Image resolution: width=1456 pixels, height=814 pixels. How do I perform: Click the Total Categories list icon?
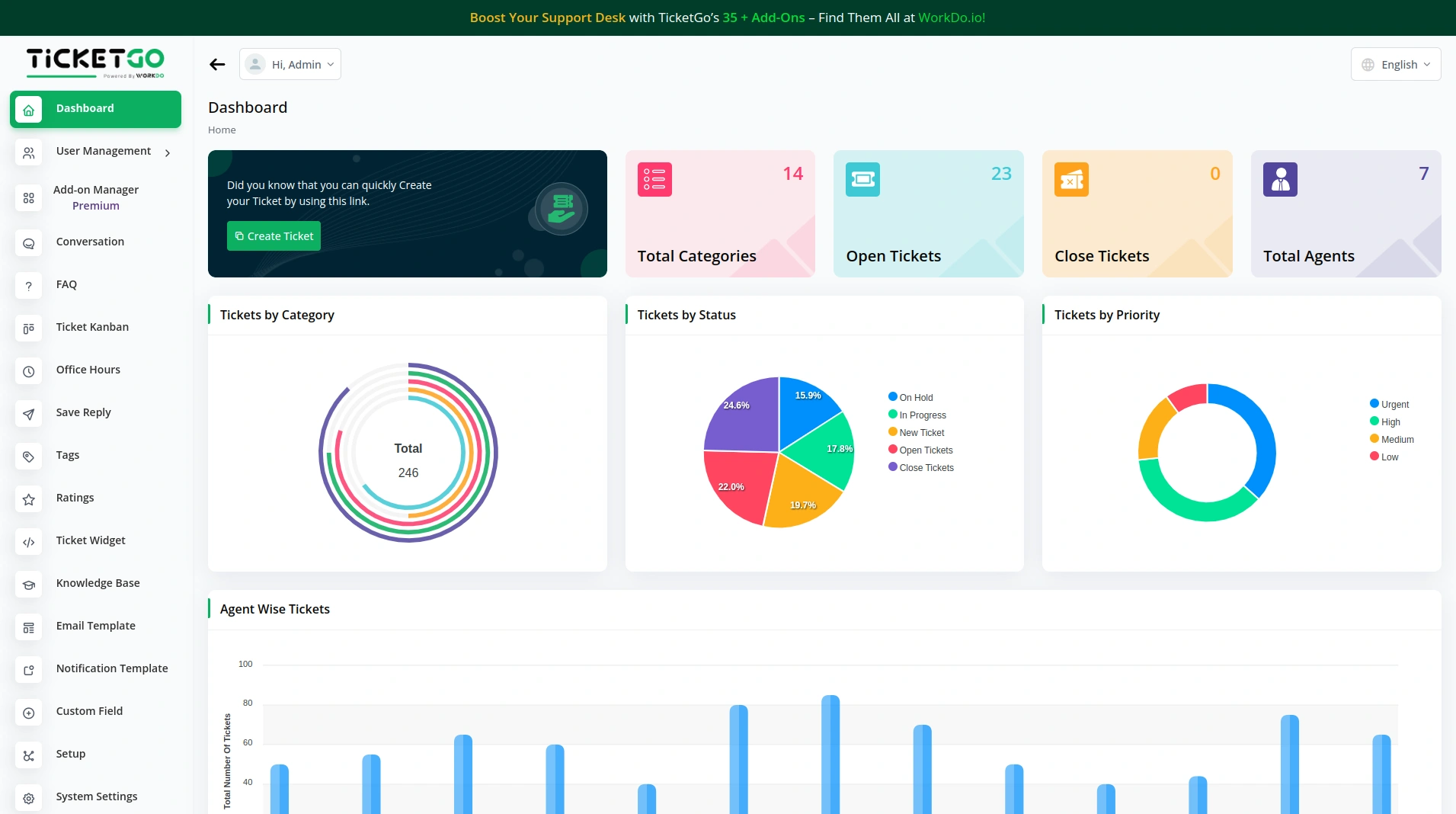tap(654, 180)
